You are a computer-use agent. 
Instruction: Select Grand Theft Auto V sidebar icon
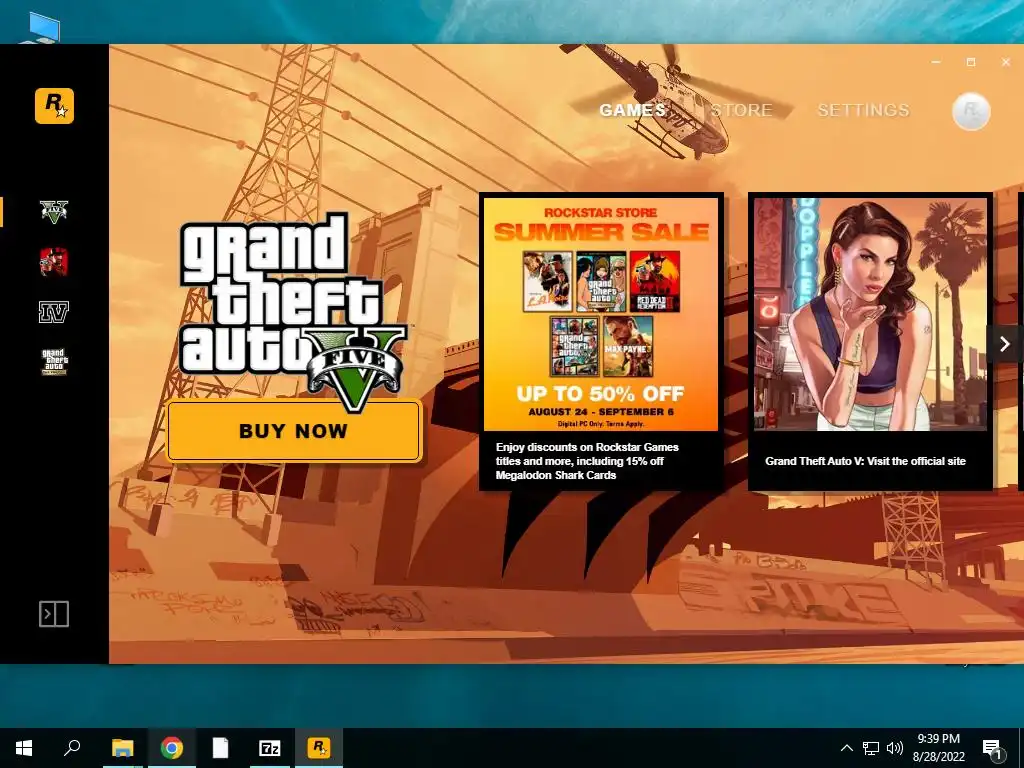pyautogui.click(x=54, y=212)
